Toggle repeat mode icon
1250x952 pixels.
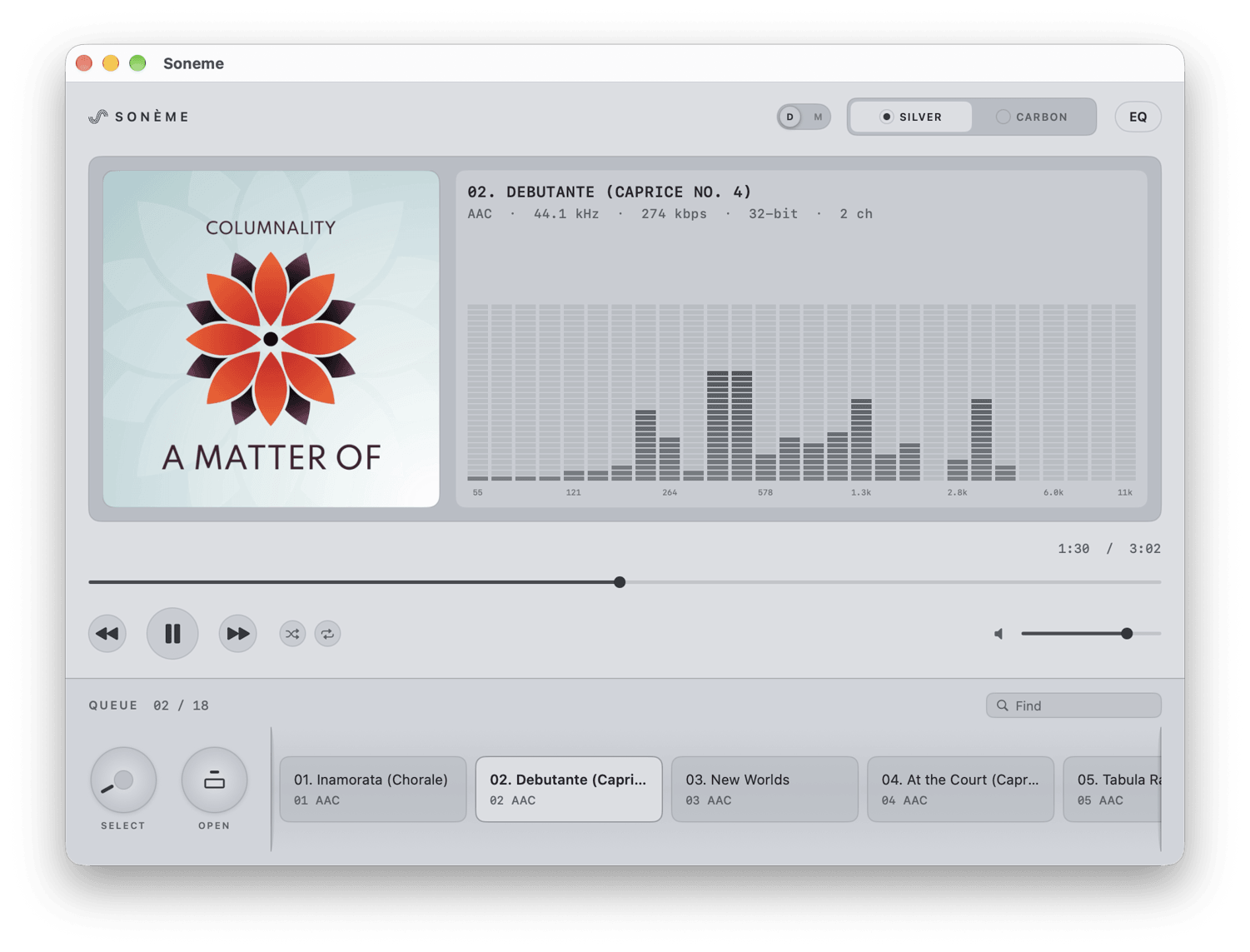click(327, 634)
